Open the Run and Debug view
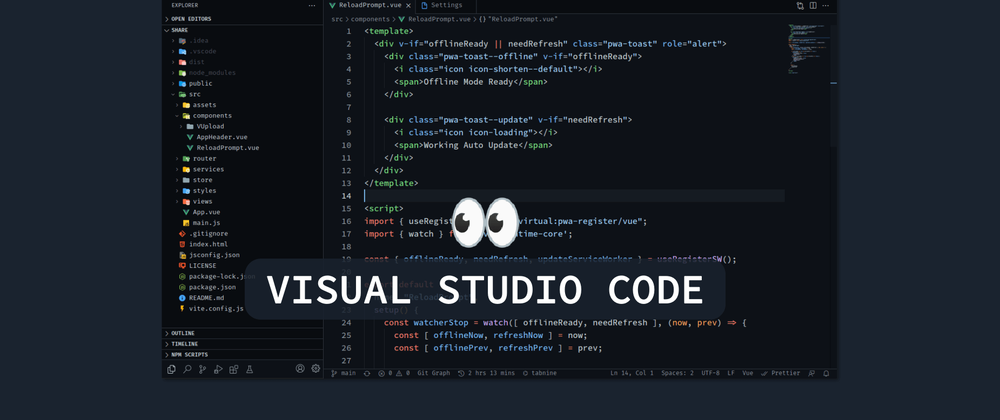This screenshot has width=1000, height=420. pos(217,369)
